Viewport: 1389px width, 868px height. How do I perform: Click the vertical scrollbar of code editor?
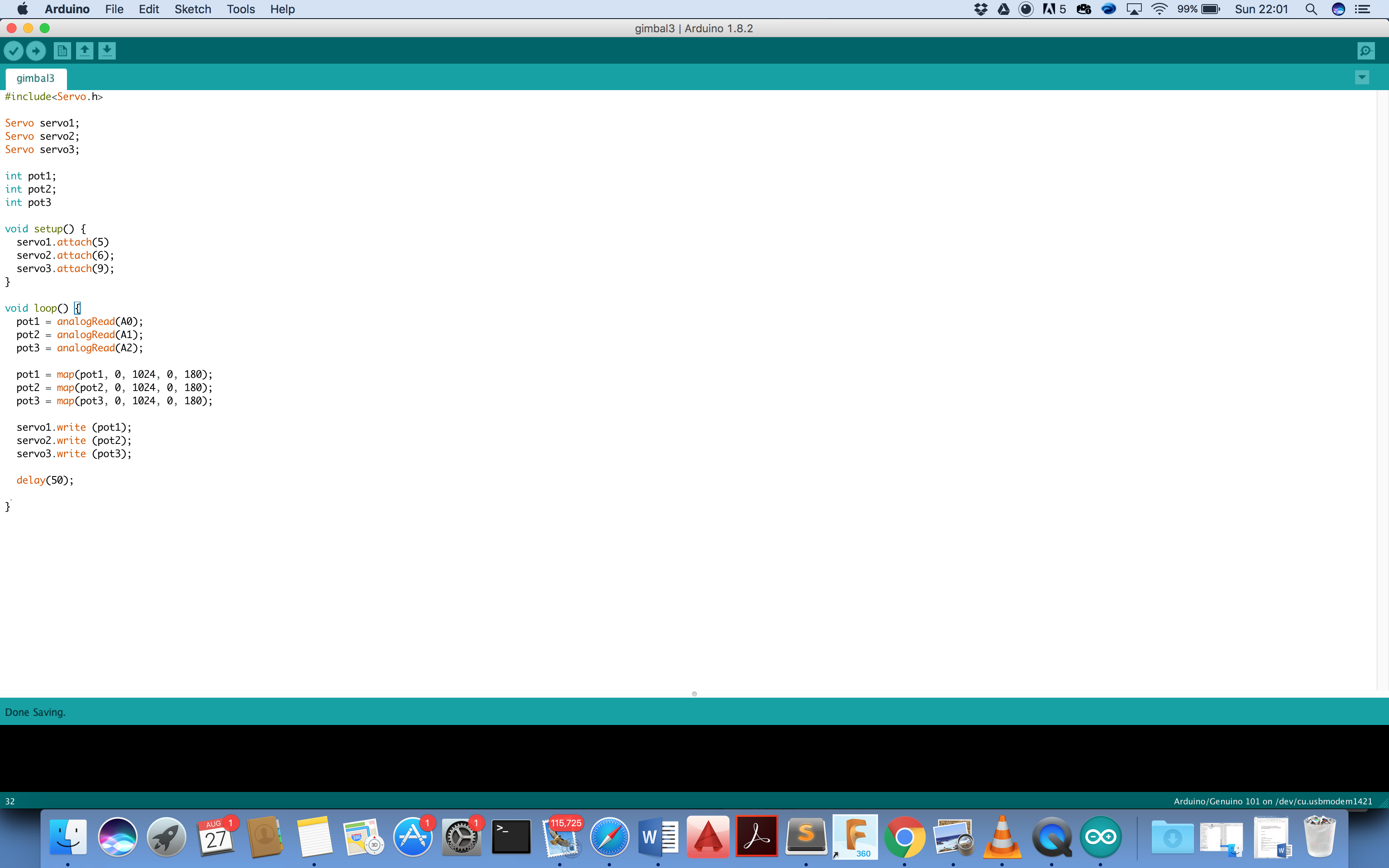click(x=1382, y=390)
